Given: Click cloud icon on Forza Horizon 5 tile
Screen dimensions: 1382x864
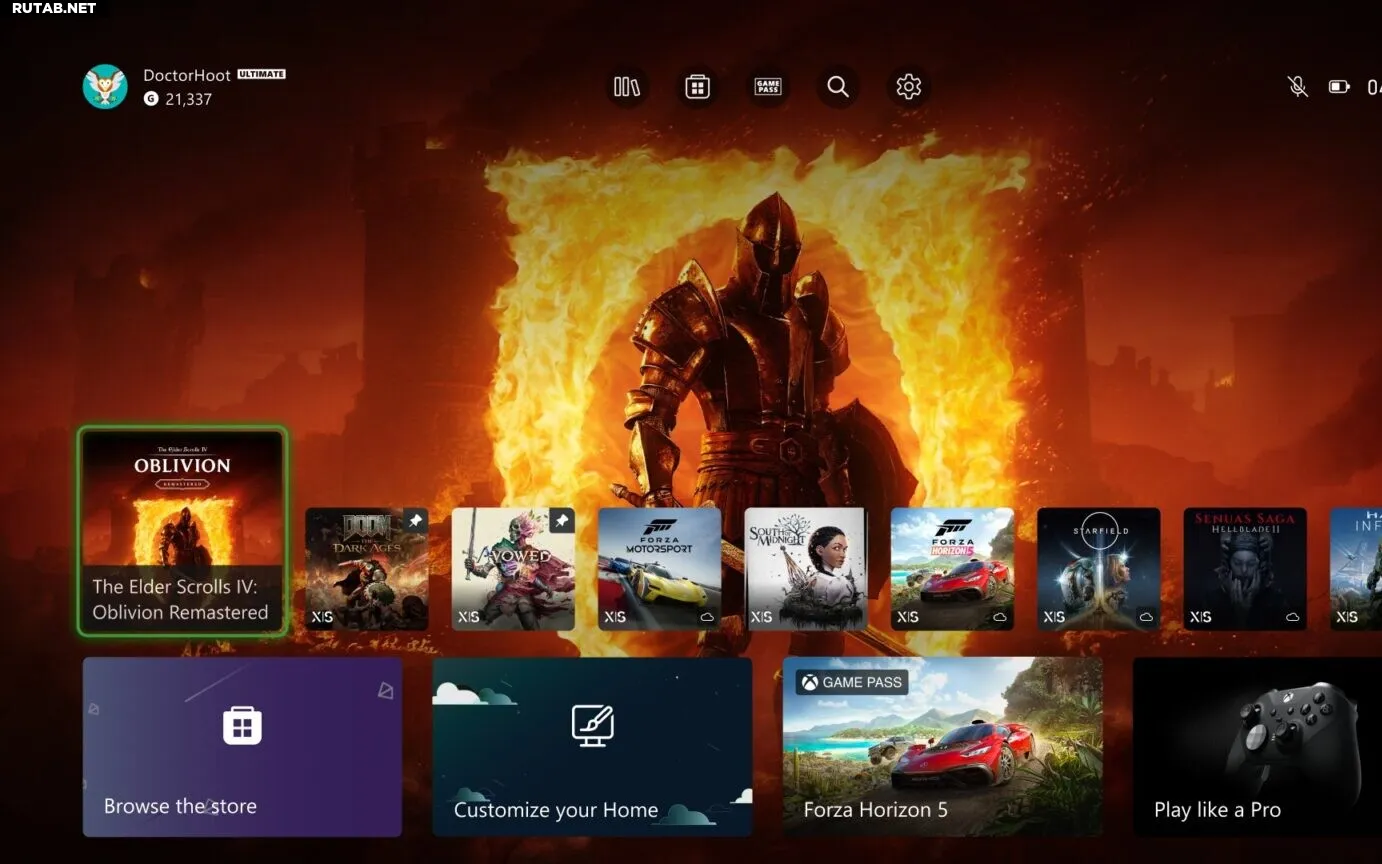Looking at the screenshot, I should click(x=1000, y=617).
